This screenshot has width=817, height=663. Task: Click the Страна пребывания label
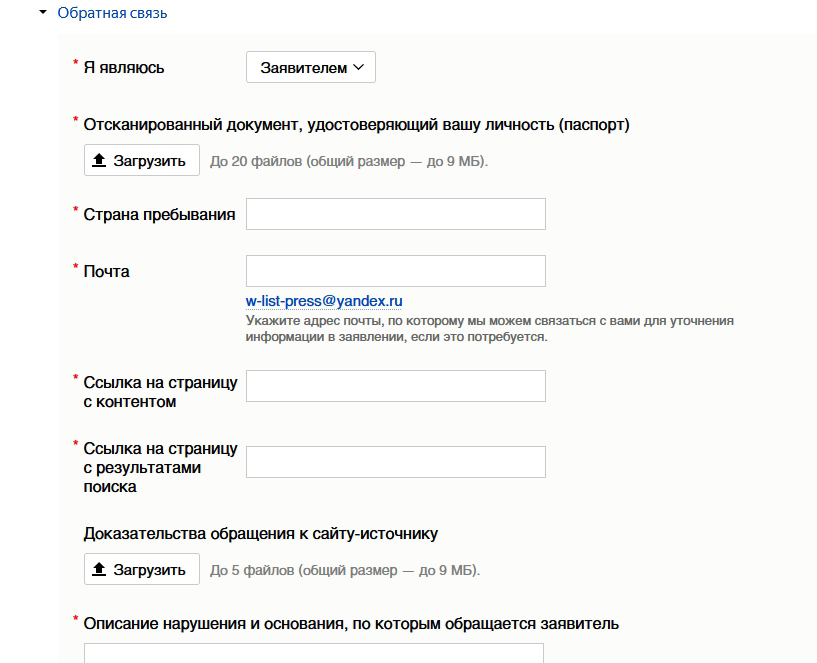160,214
